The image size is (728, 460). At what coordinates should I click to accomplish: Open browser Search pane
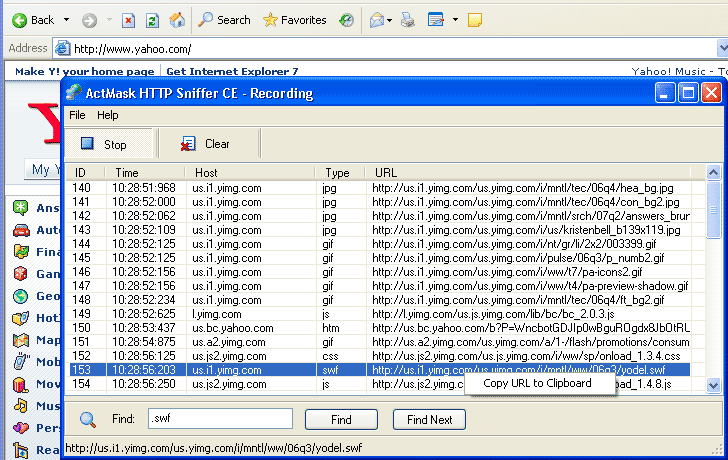coord(224,20)
